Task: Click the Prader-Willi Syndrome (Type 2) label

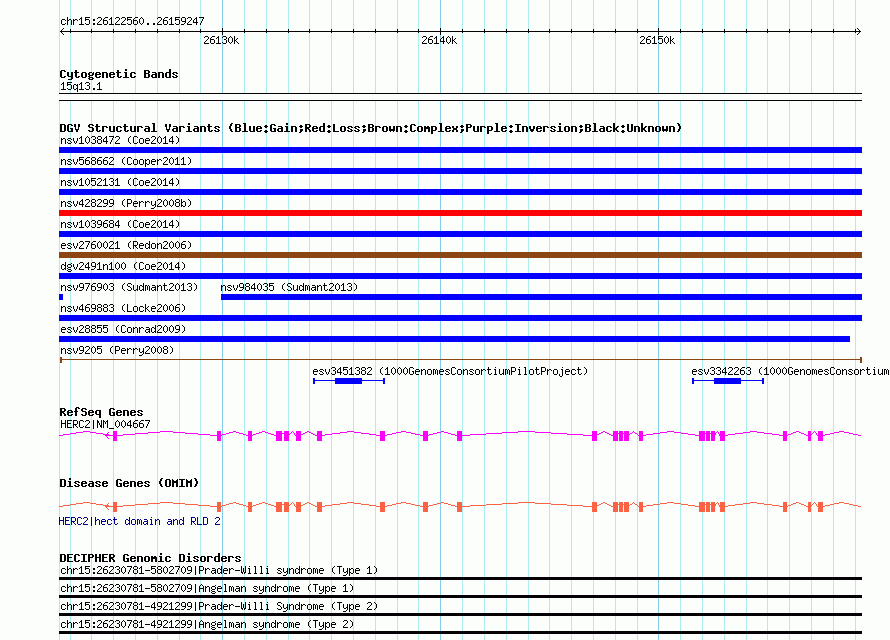Action: click(219, 607)
